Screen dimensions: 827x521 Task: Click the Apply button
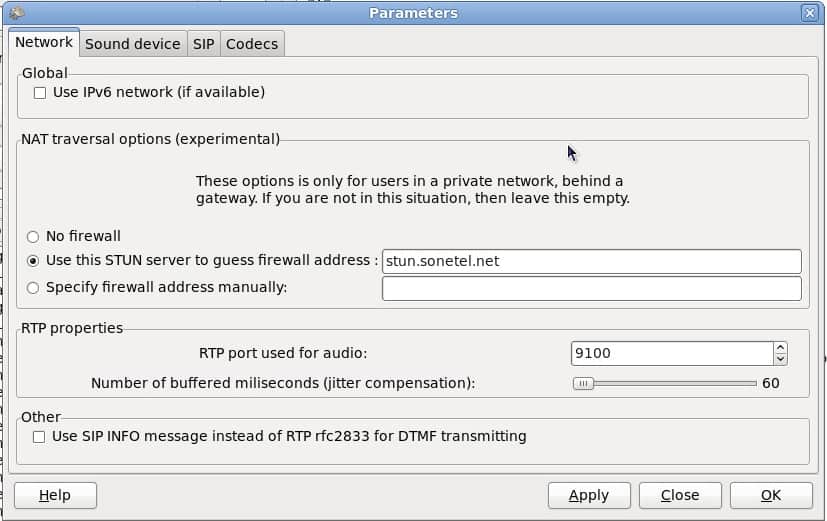coord(589,495)
